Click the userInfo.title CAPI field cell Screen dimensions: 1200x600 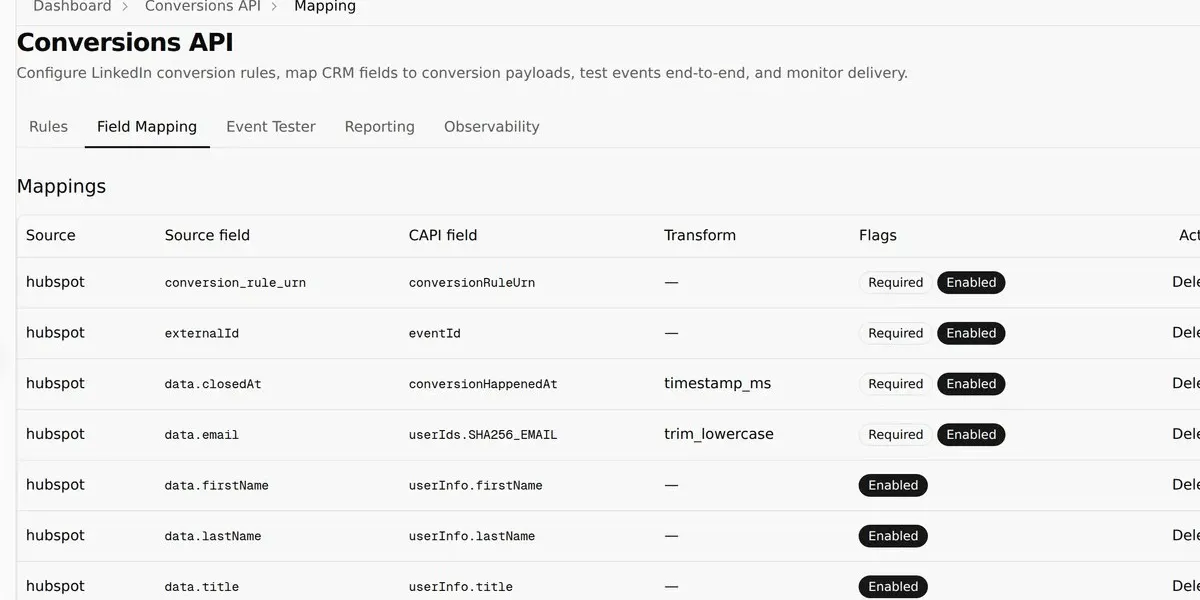[461, 587]
